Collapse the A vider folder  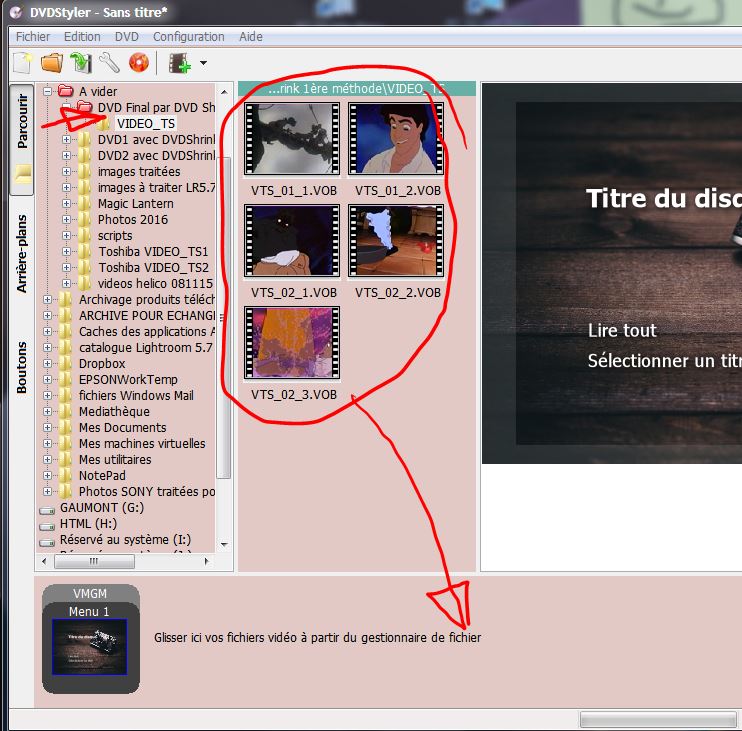click(x=47, y=91)
